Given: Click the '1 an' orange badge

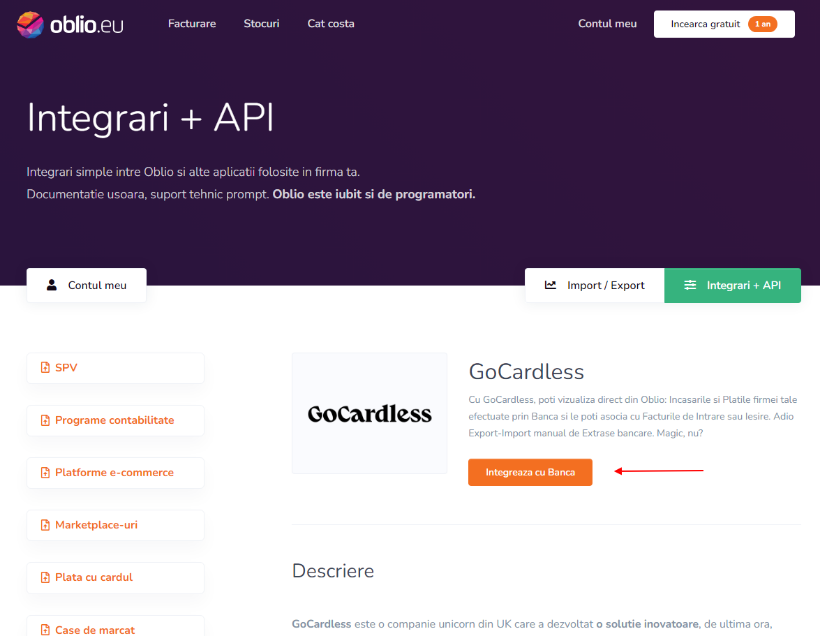Looking at the screenshot, I should tap(762, 24).
